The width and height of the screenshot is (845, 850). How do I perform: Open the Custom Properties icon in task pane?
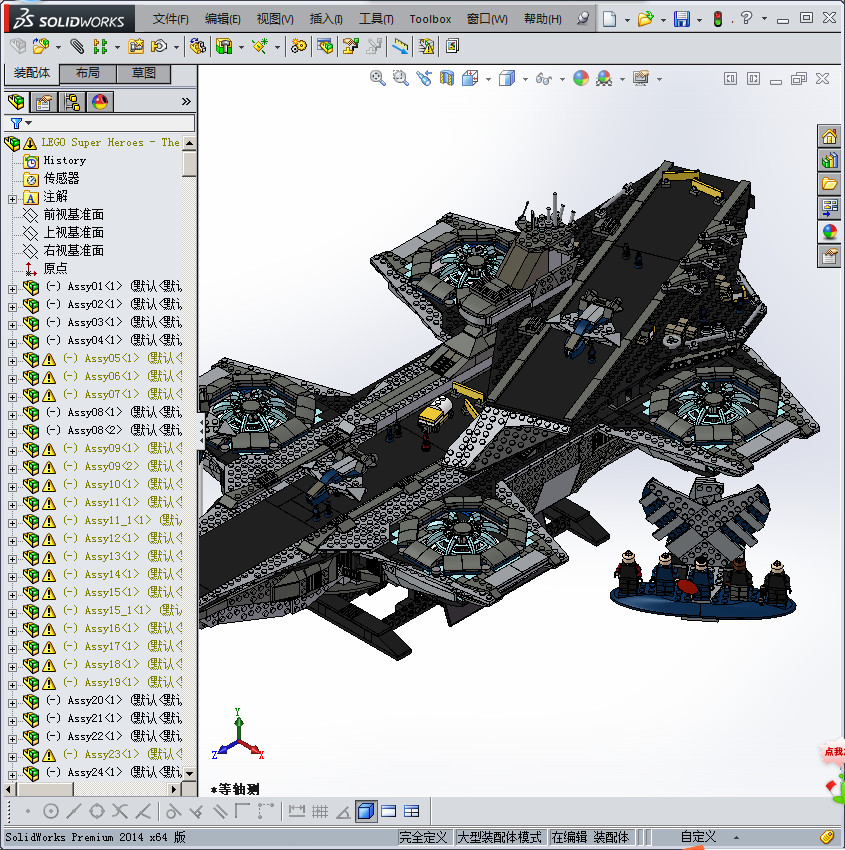coord(829,256)
